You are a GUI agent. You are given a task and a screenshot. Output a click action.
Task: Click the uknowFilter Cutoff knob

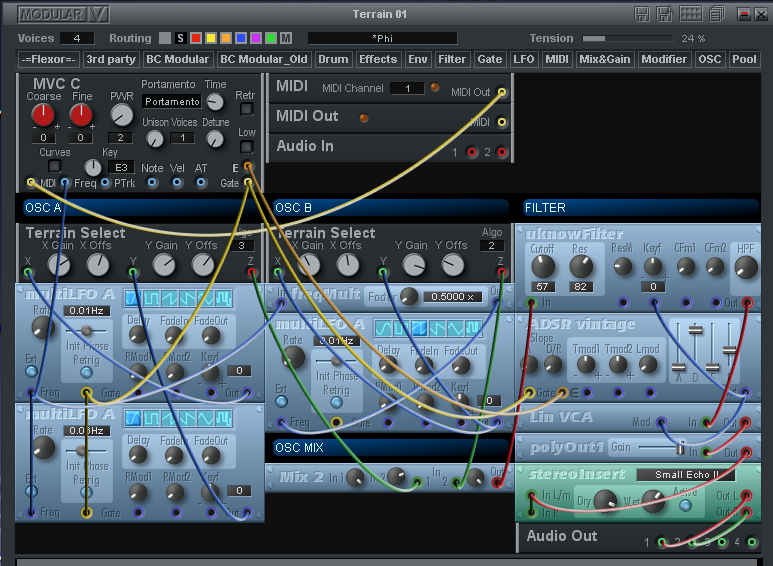(543, 266)
